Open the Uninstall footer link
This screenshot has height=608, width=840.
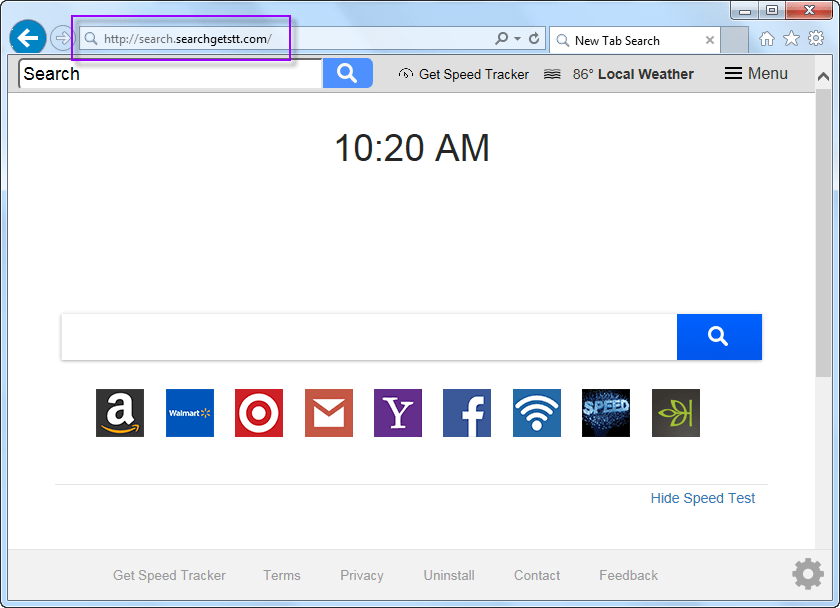[x=449, y=575]
